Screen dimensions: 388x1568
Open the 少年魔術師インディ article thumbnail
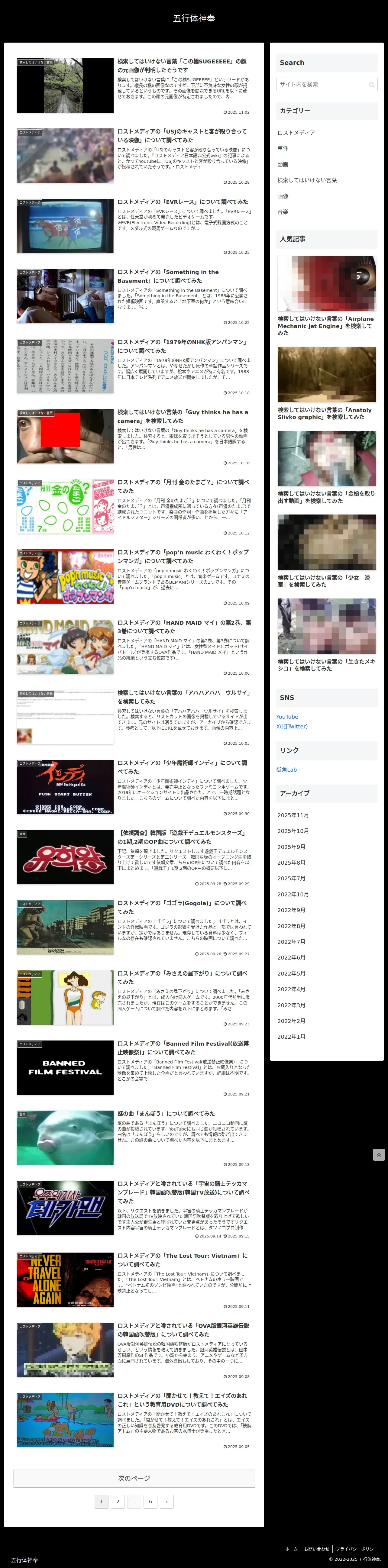(x=65, y=786)
